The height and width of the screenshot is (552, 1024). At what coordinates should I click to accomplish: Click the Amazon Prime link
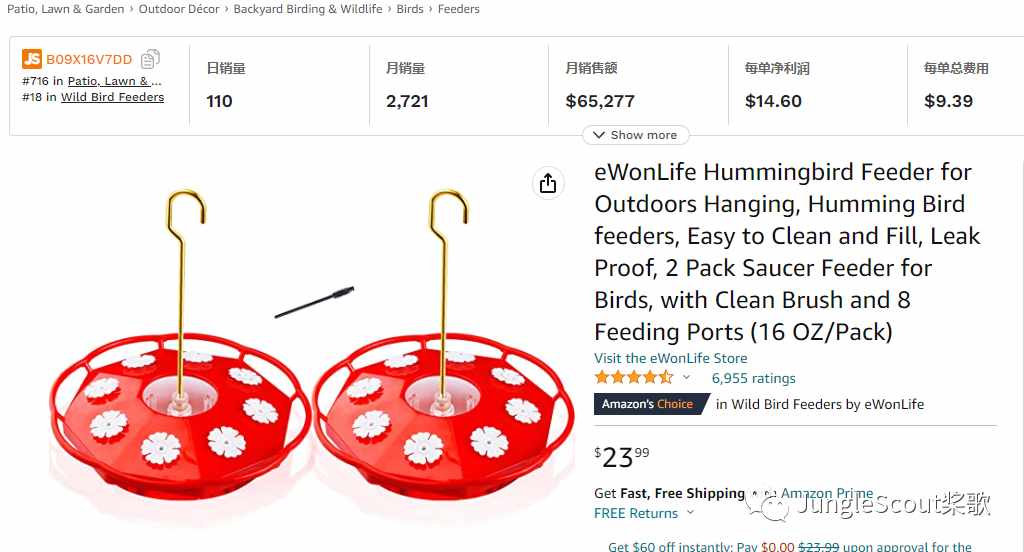(x=827, y=493)
